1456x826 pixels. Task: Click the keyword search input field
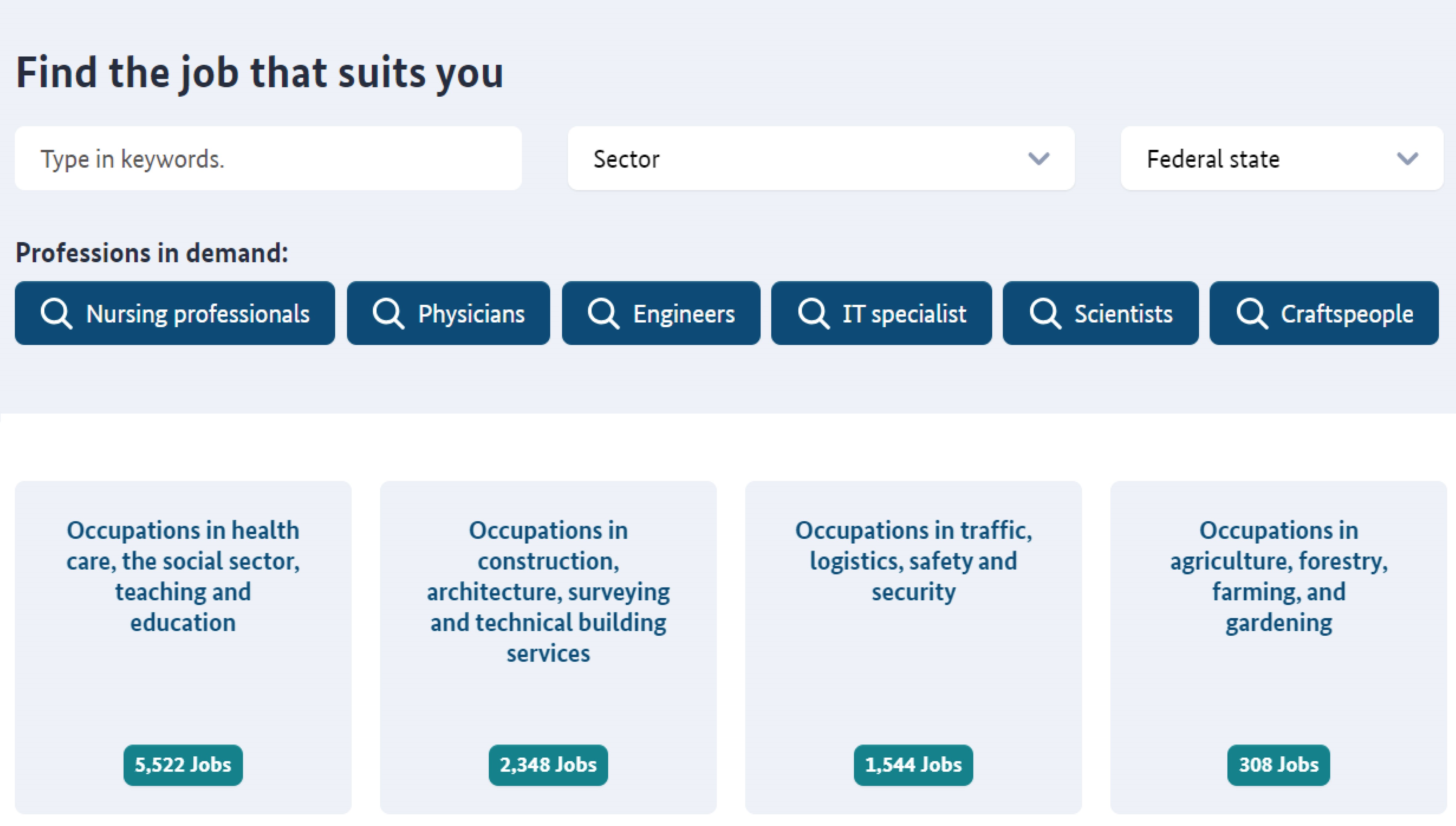[x=268, y=158]
